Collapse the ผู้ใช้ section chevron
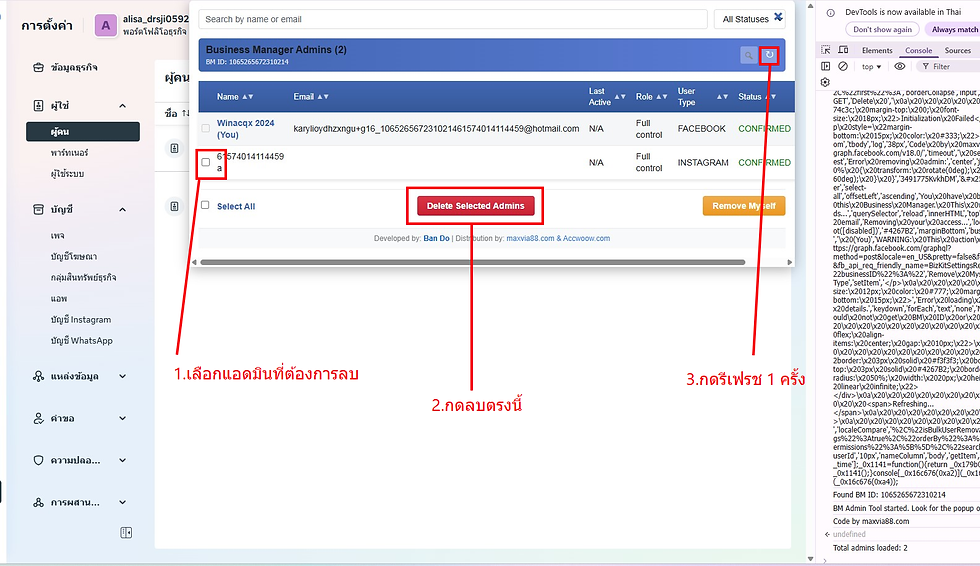 (x=122, y=106)
